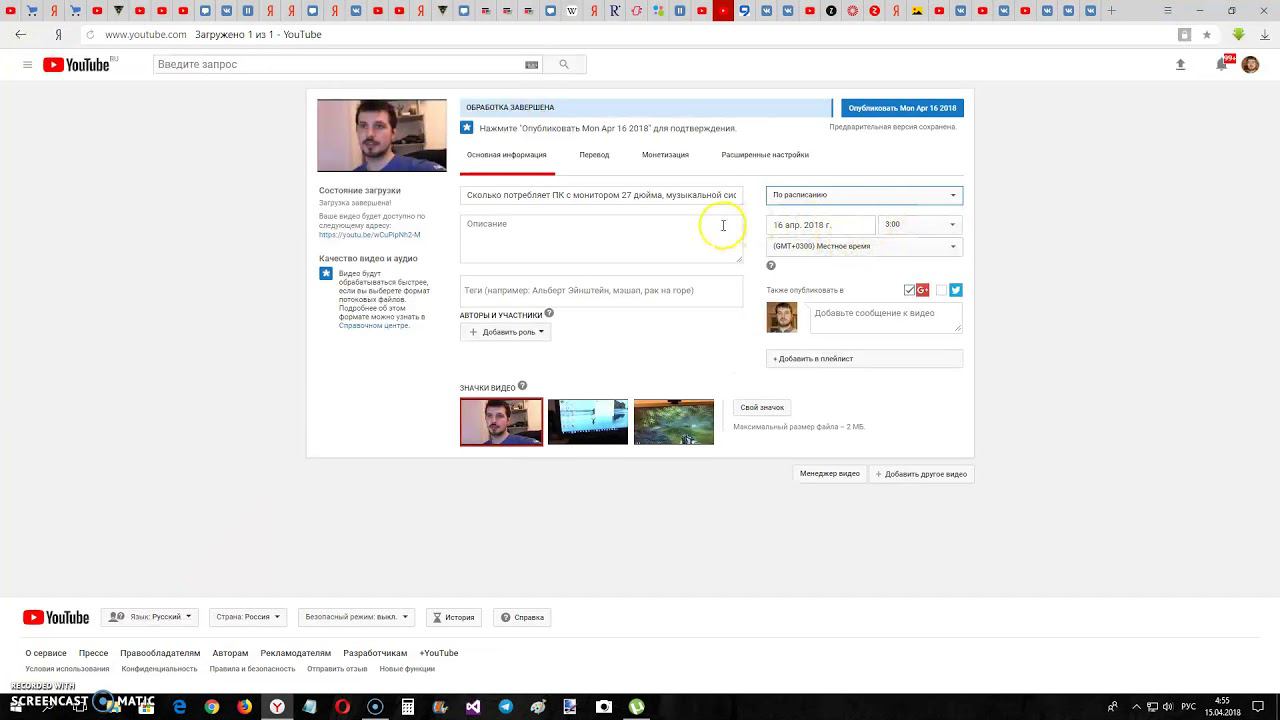Click the help icon below the timezone dropdown
The image size is (1280, 720).
771,265
